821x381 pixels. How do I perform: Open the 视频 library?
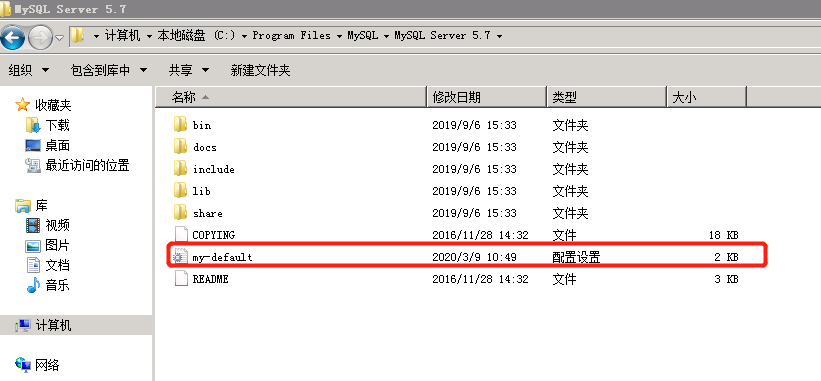point(57,225)
